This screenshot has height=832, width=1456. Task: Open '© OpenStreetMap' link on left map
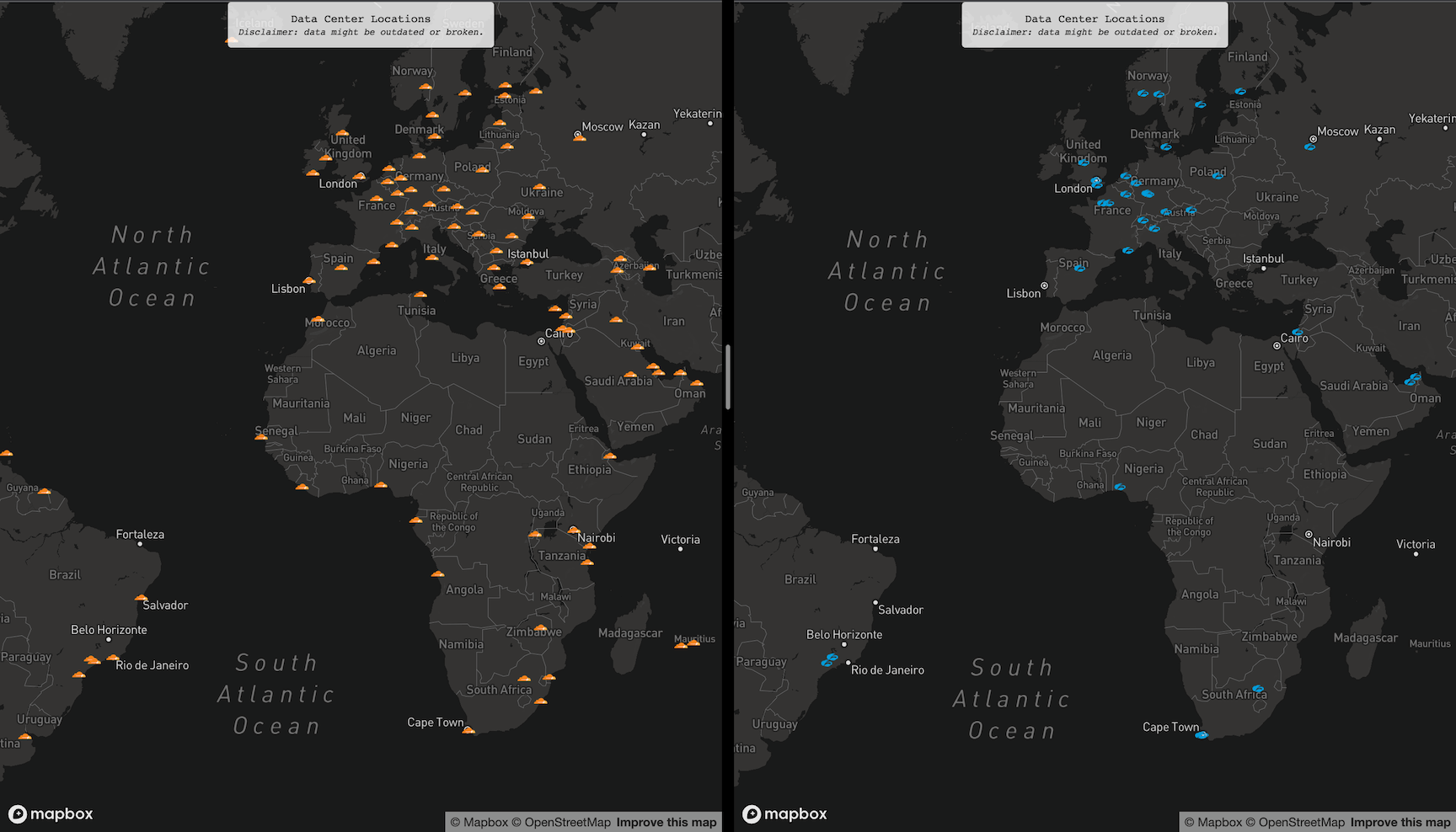tap(561, 822)
